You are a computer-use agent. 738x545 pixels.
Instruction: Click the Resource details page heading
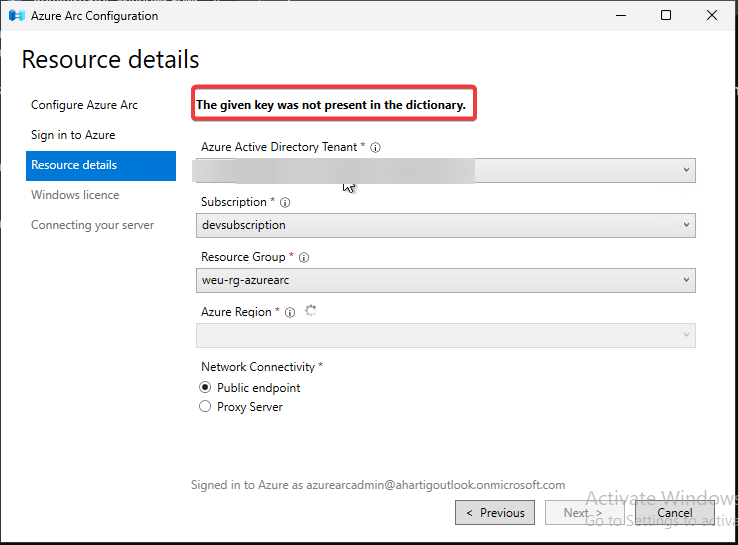(x=111, y=60)
